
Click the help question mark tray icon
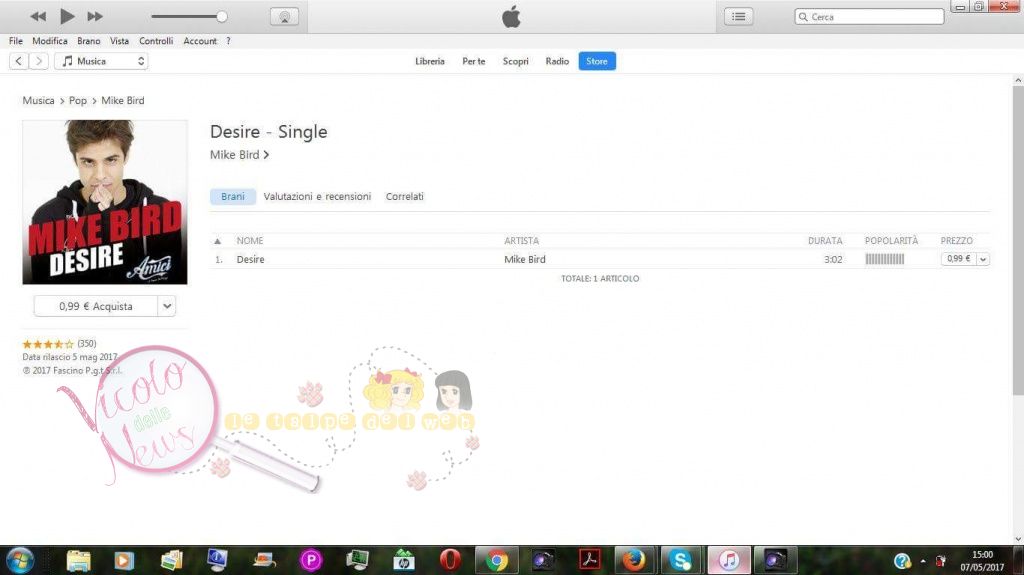click(x=902, y=561)
